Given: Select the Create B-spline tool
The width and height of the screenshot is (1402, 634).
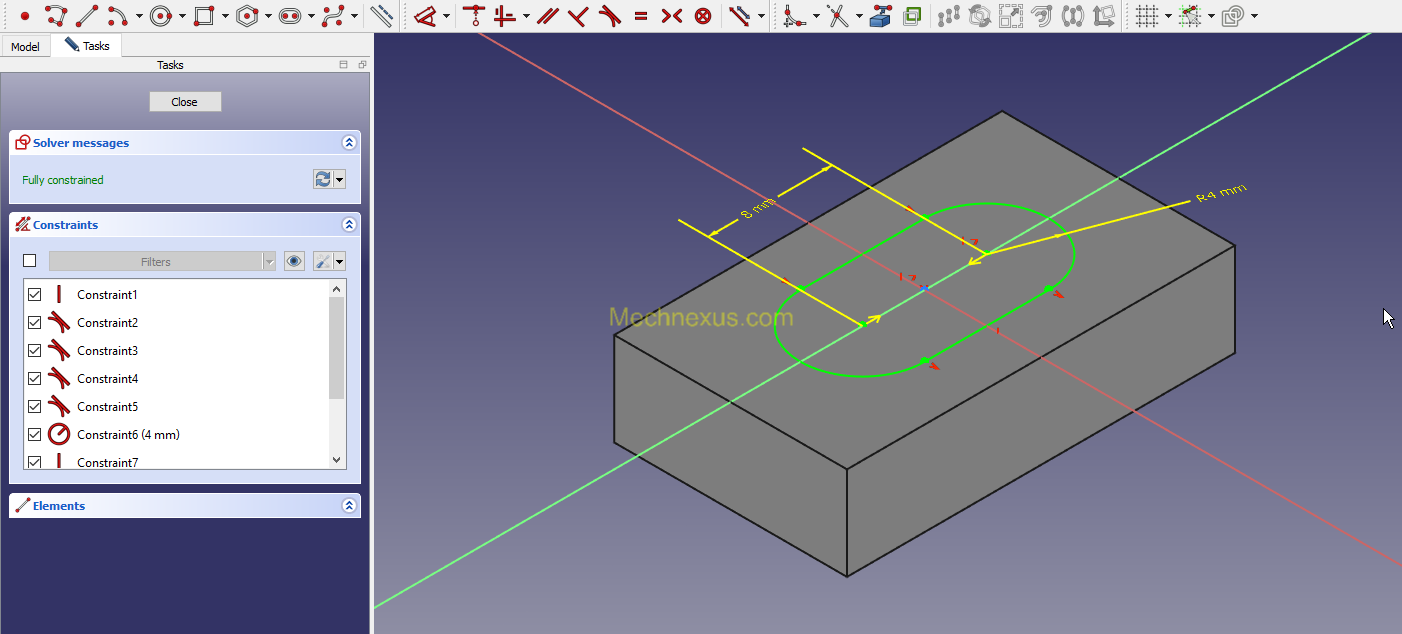Looking at the screenshot, I should click(334, 16).
